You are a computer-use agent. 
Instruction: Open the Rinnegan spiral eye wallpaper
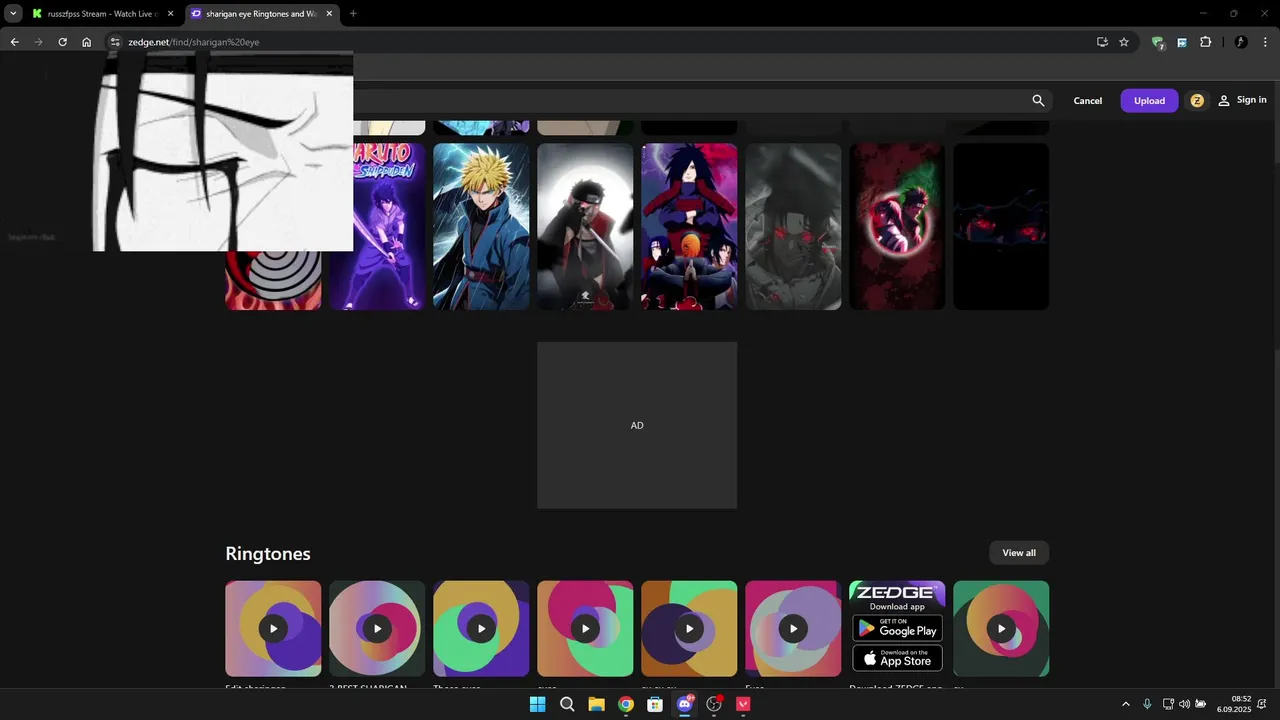pos(273,281)
